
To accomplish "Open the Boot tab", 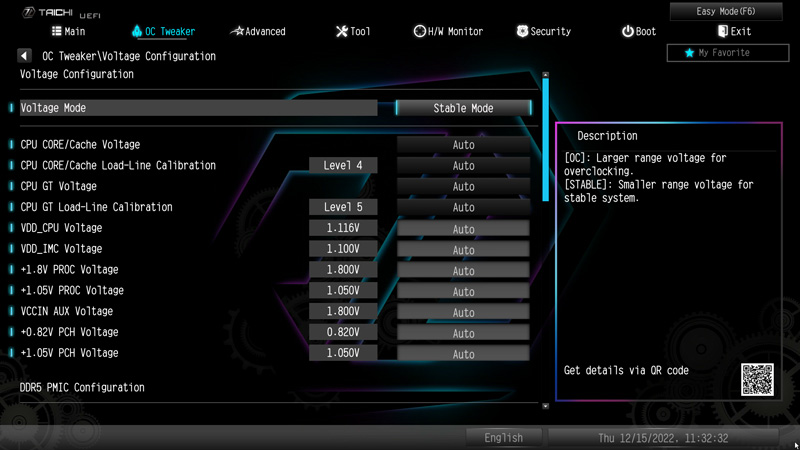I will coord(638,31).
